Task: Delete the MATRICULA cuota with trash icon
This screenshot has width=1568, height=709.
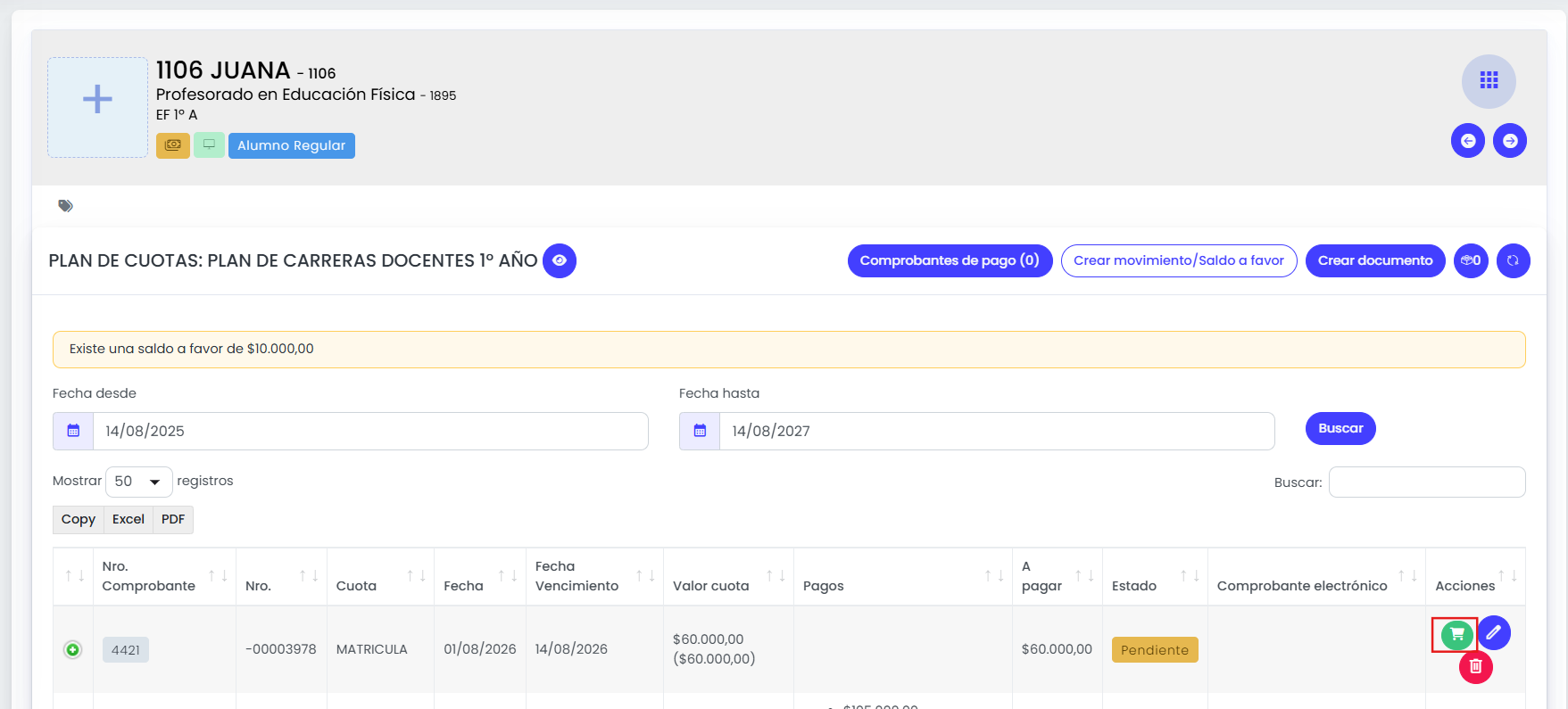Action: pyautogui.click(x=1476, y=666)
